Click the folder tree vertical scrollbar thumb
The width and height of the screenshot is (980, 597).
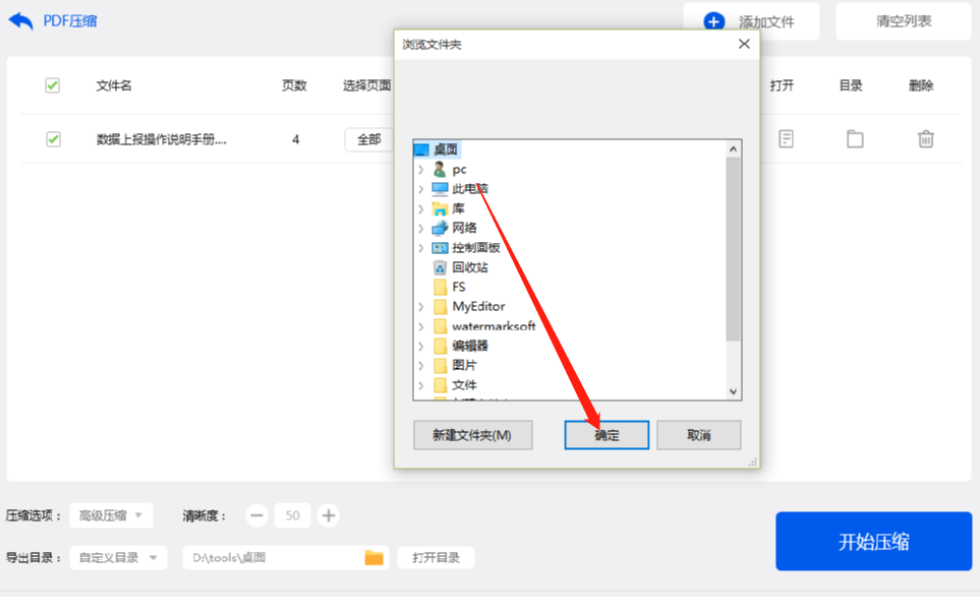click(733, 249)
